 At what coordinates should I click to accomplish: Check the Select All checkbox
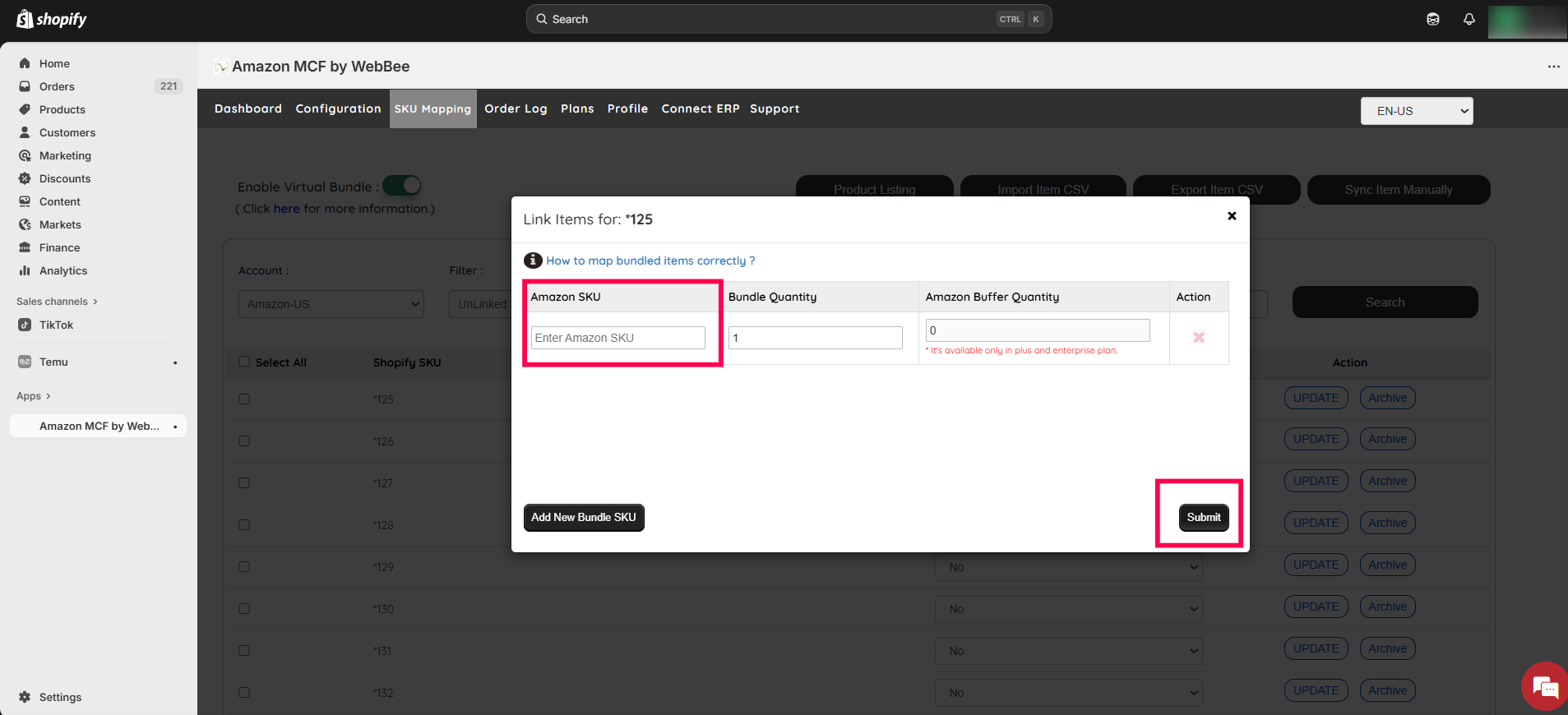(244, 362)
